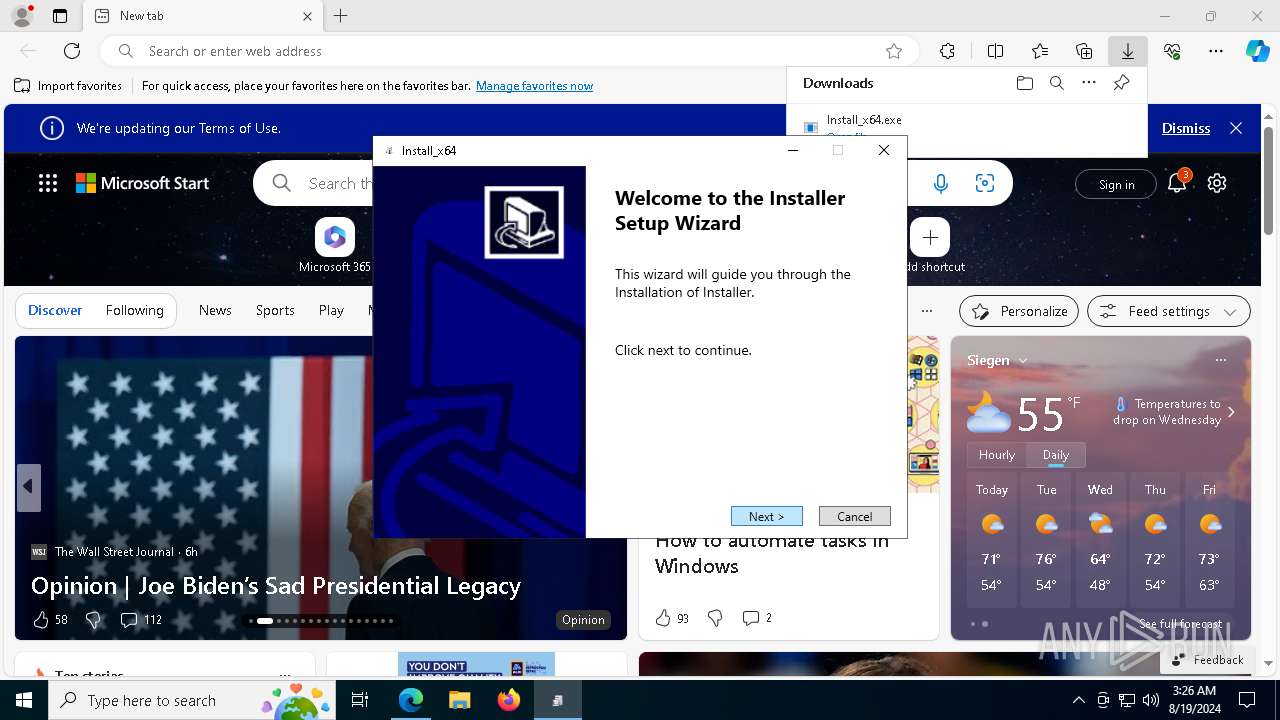The image size is (1280, 720).
Task: Click the Personalize feed button
Action: pos(1019,311)
